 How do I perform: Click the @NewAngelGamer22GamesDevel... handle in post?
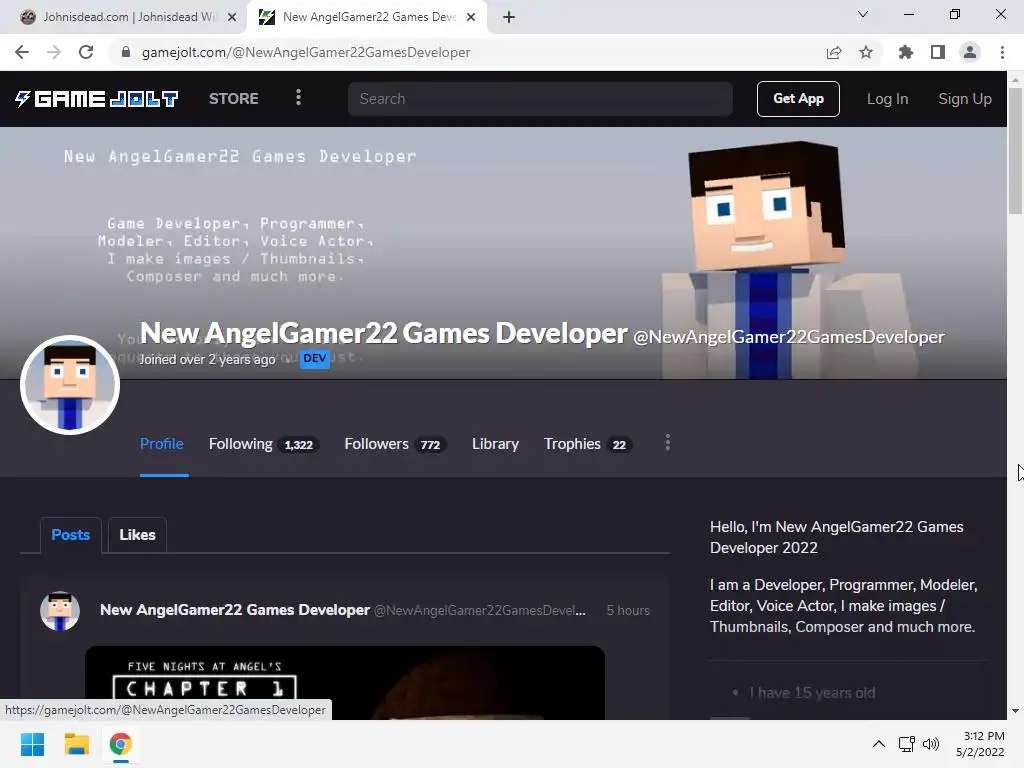tap(479, 611)
